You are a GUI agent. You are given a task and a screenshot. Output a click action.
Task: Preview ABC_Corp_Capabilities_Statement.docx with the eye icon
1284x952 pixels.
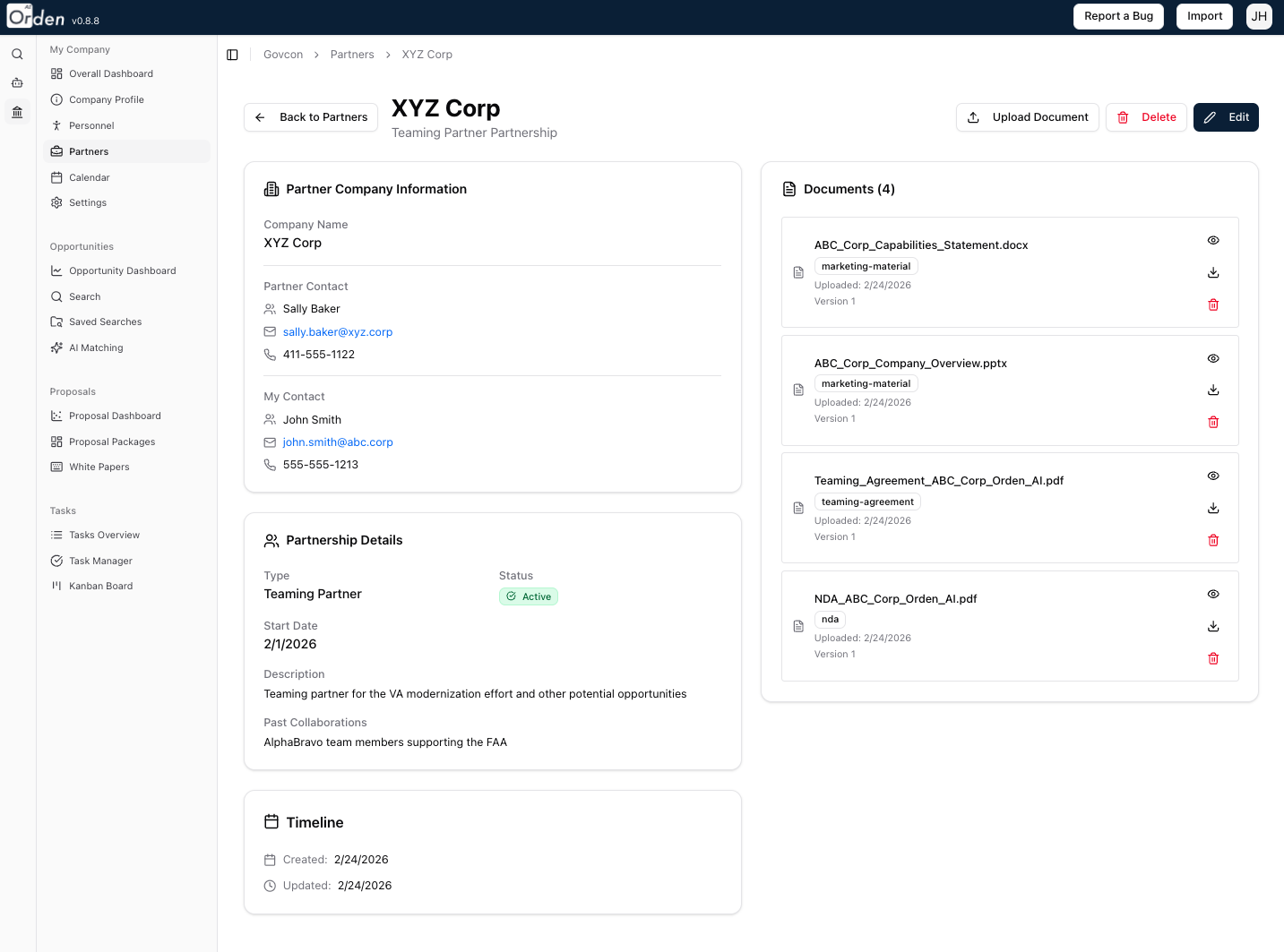click(1213, 240)
